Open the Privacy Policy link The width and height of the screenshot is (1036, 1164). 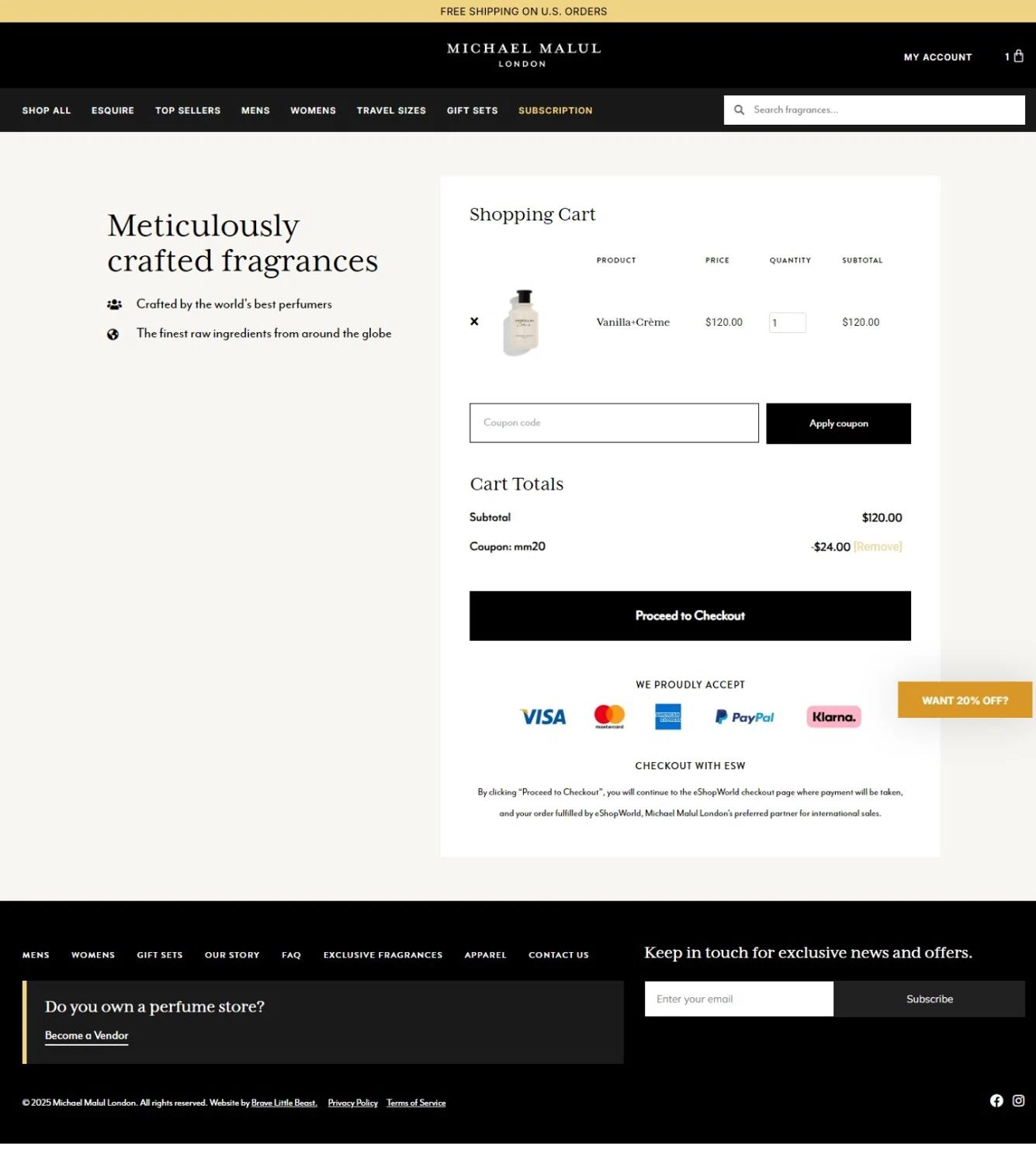(352, 1103)
